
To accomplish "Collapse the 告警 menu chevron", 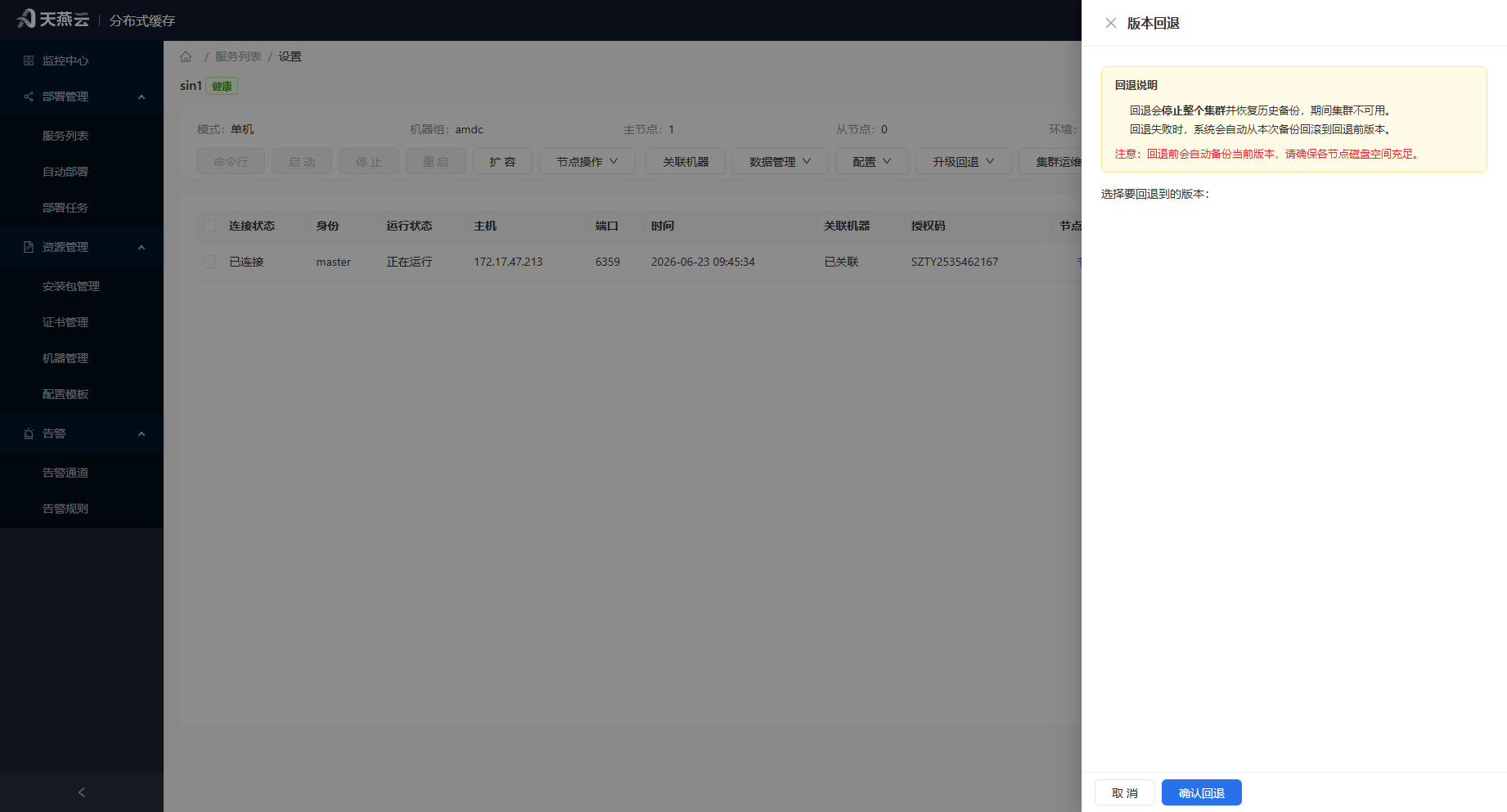I will pos(142,433).
